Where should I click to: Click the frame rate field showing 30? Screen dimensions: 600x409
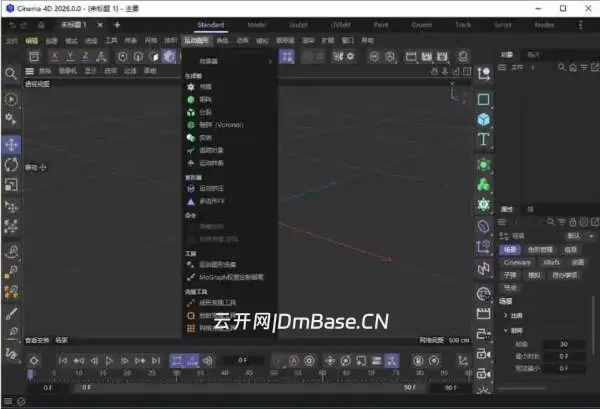coord(564,344)
